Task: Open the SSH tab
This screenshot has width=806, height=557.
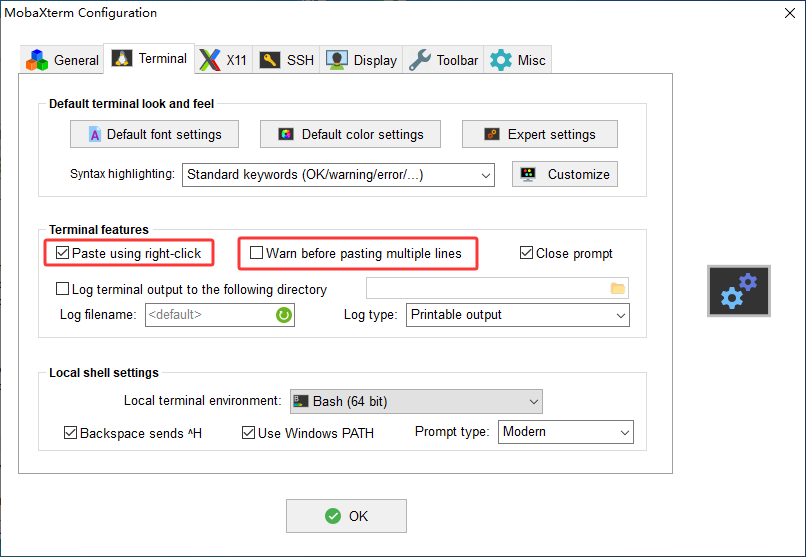Action: (286, 60)
